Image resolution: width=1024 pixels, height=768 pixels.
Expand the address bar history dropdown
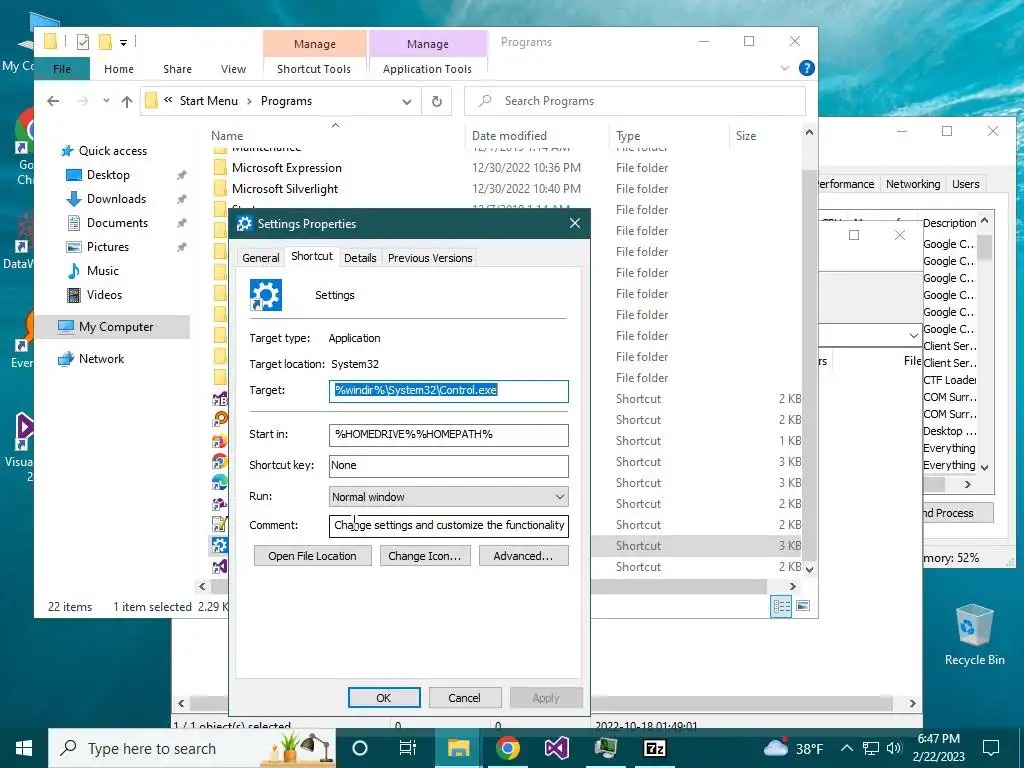(x=407, y=101)
